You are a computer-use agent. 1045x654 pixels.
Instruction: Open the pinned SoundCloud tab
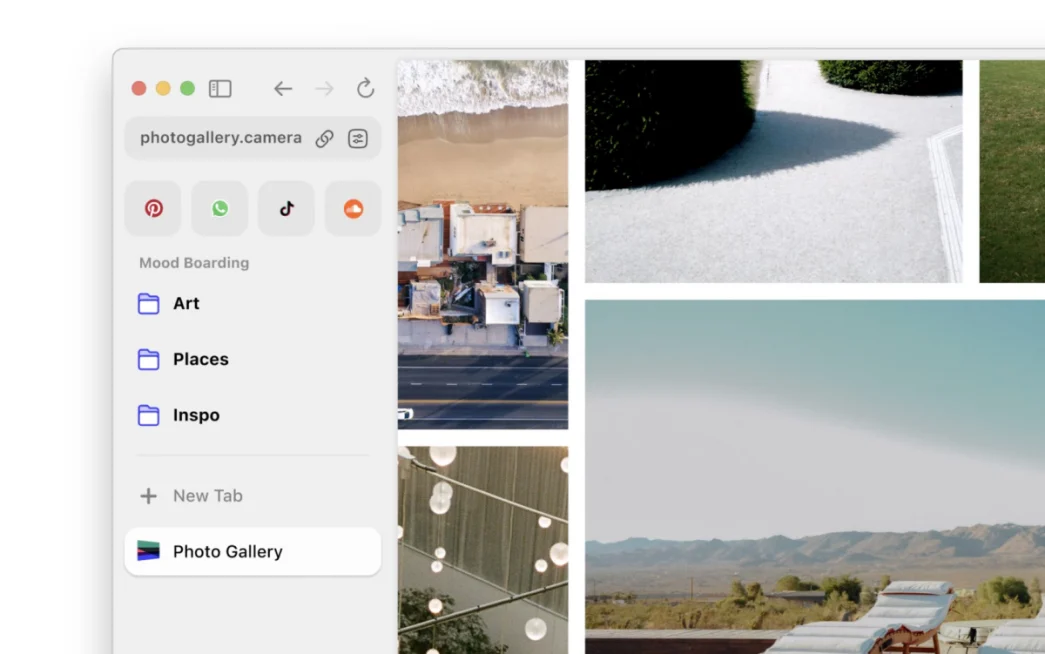(353, 208)
